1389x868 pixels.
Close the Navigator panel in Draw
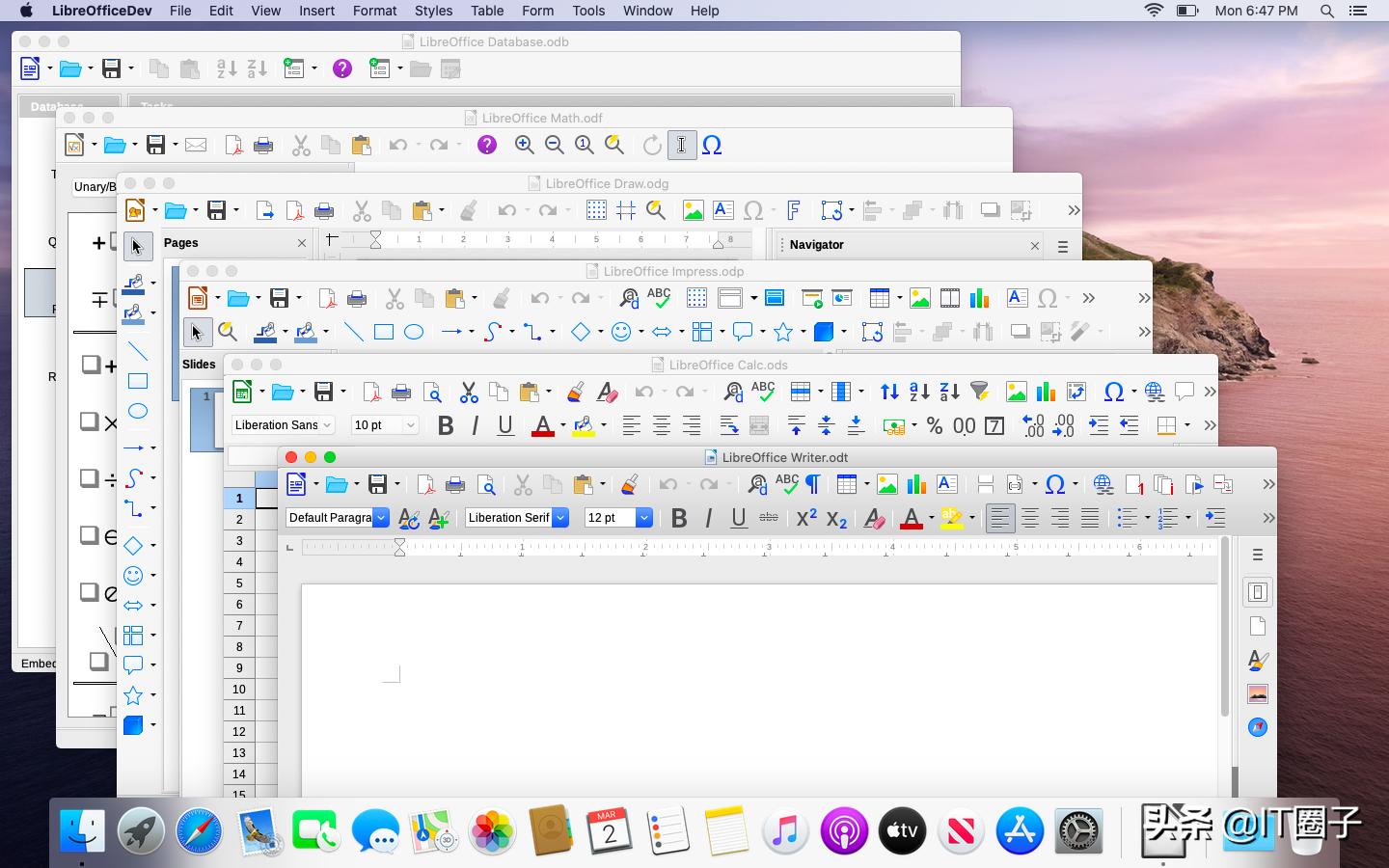pyautogui.click(x=1034, y=245)
